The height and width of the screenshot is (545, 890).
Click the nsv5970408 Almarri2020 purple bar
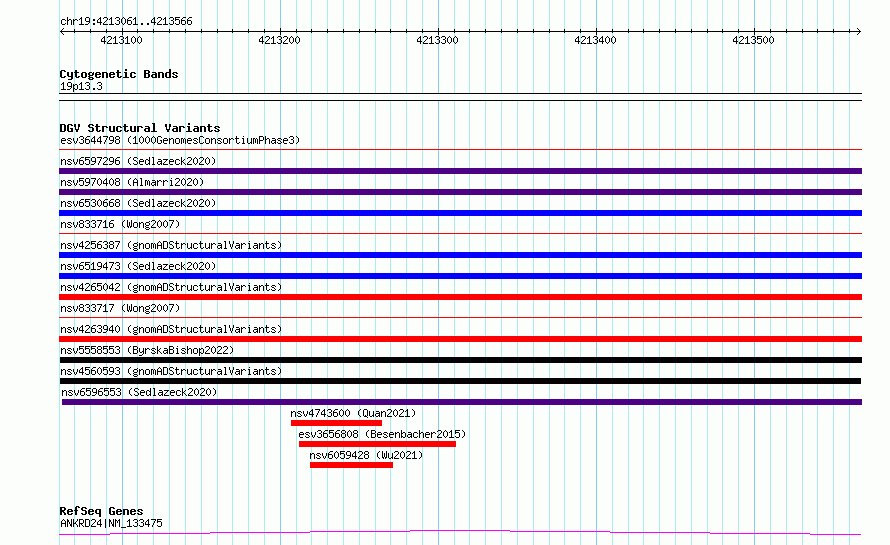pos(460,192)
